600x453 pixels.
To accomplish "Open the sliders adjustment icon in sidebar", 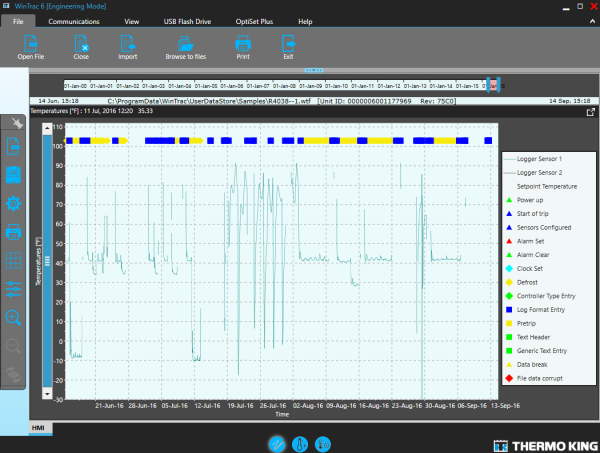I will click(14, 289).
